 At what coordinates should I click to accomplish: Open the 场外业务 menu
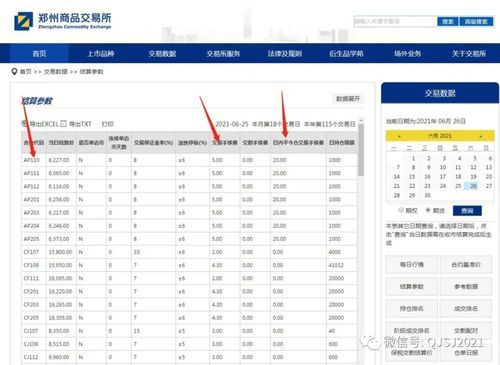[x=408, y=53]
